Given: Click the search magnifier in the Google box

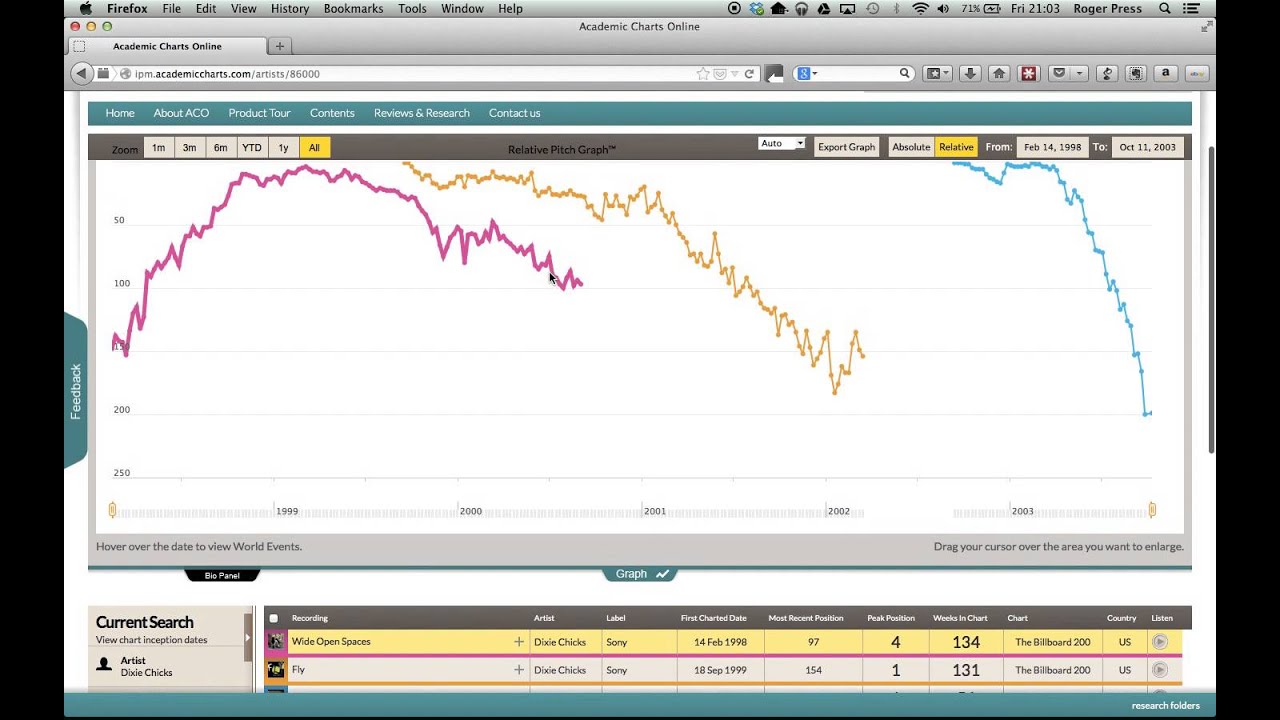Looking at the screenshot, I should 904,73.
